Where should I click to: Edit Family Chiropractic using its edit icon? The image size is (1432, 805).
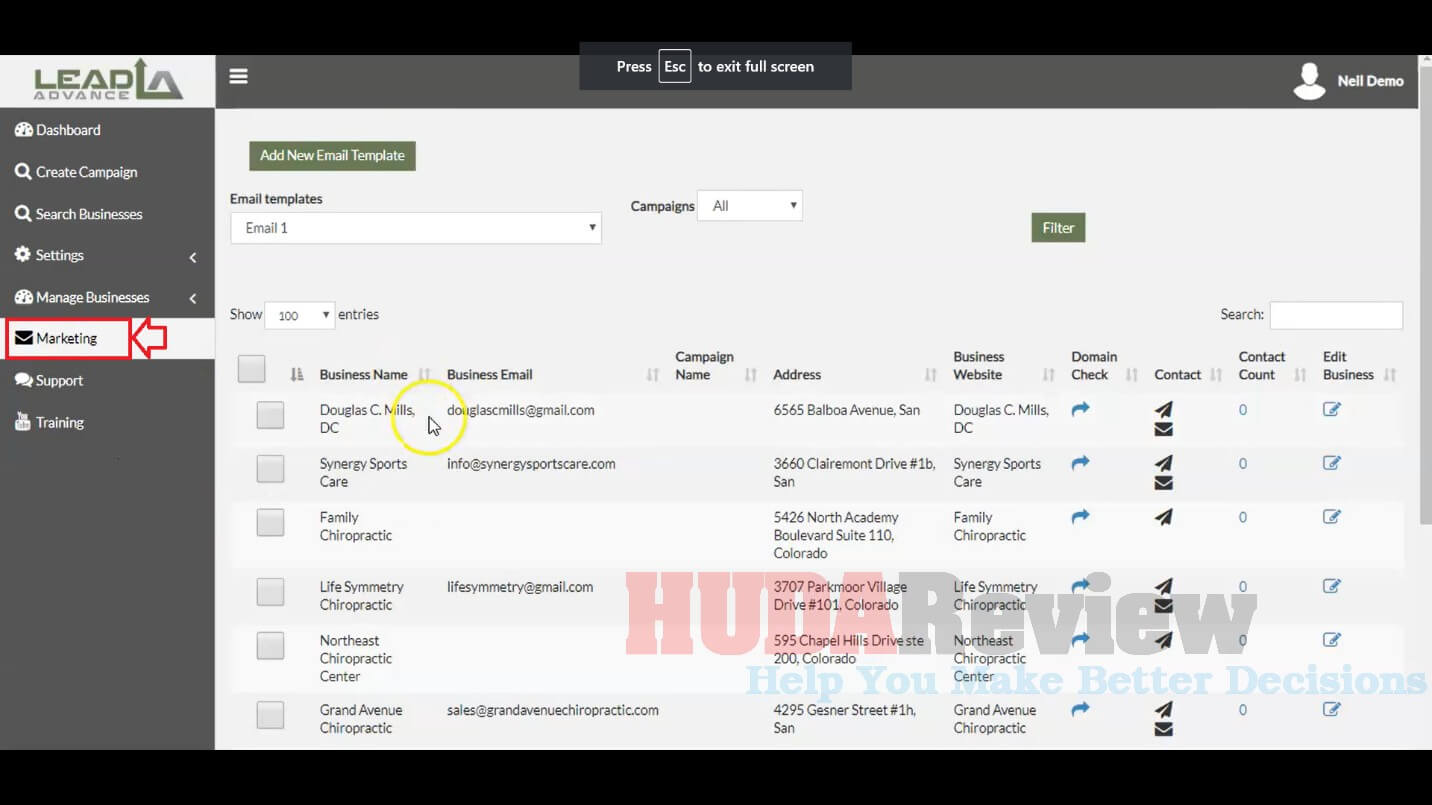pos(1331,516)
